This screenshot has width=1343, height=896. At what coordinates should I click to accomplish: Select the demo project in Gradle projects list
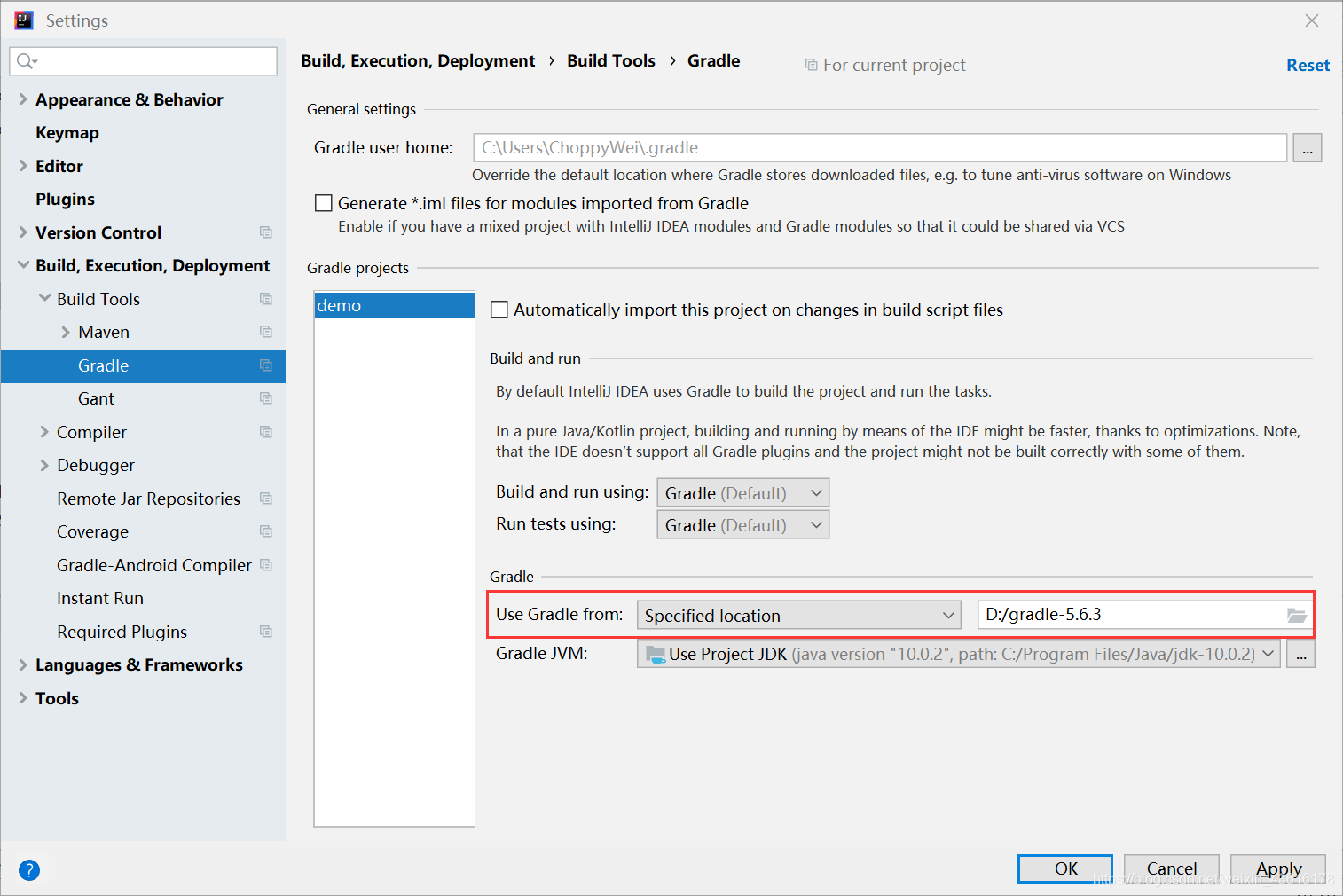[x=395, y=305]
